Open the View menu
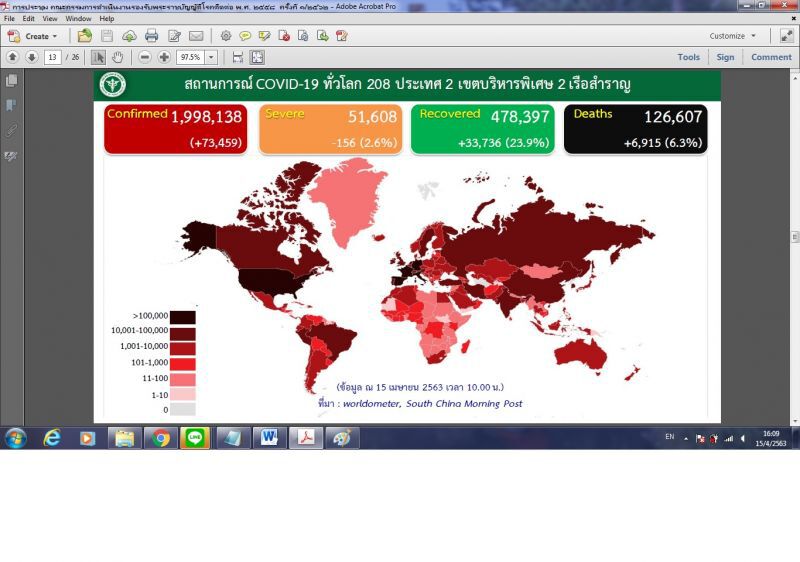The width and height of the screenshot is (800, 562). (49, 18)
